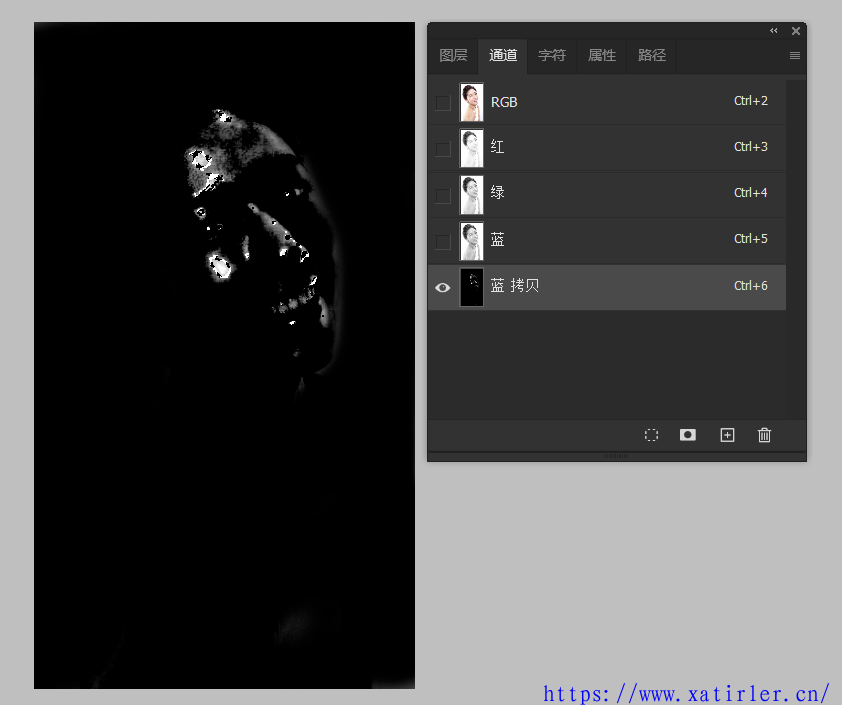Show the 红 channel visibility box
Viewport: 842px width, 705px height.
pos(443,149)
